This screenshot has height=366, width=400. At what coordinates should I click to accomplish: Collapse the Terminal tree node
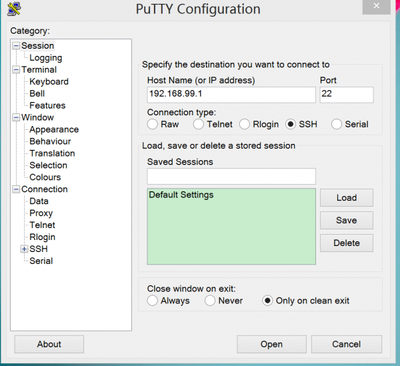click(x=16, y=70)
